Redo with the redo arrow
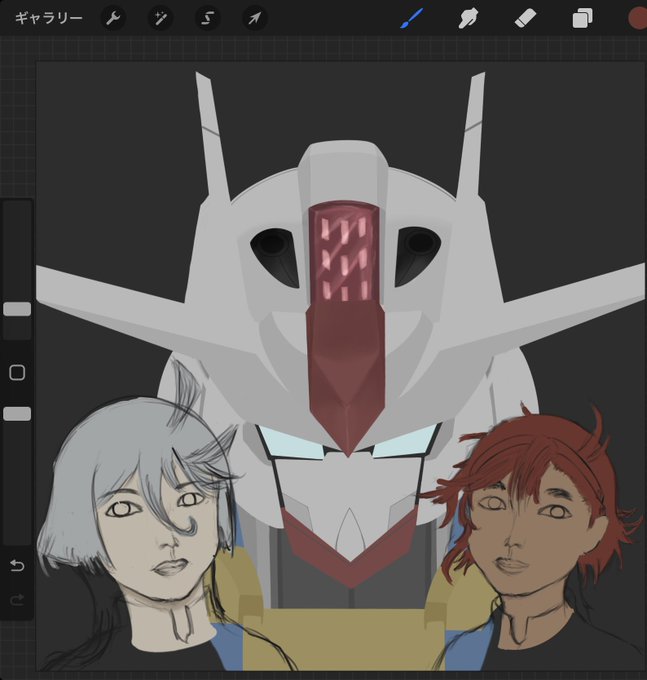The width and height of the screenshot is (647, 680). 17,600
